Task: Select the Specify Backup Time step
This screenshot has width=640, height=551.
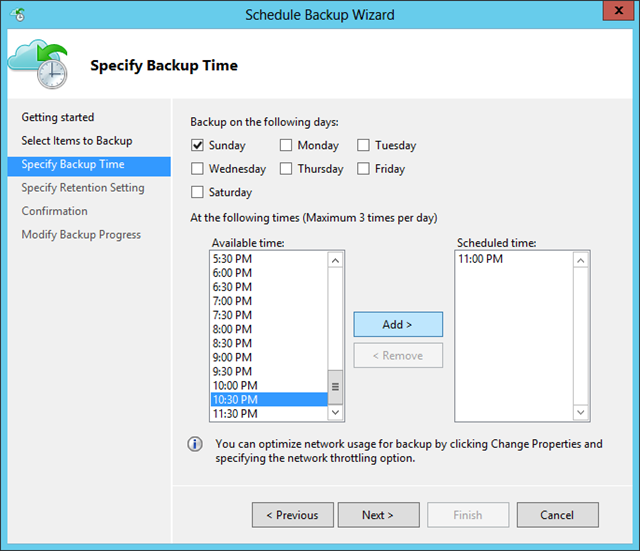Action: tap(89, 166)
